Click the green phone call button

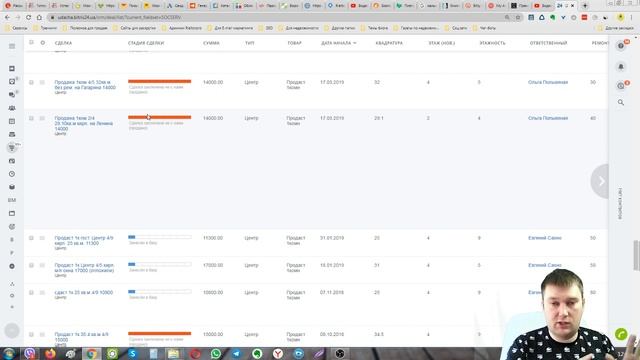(621, 334)
